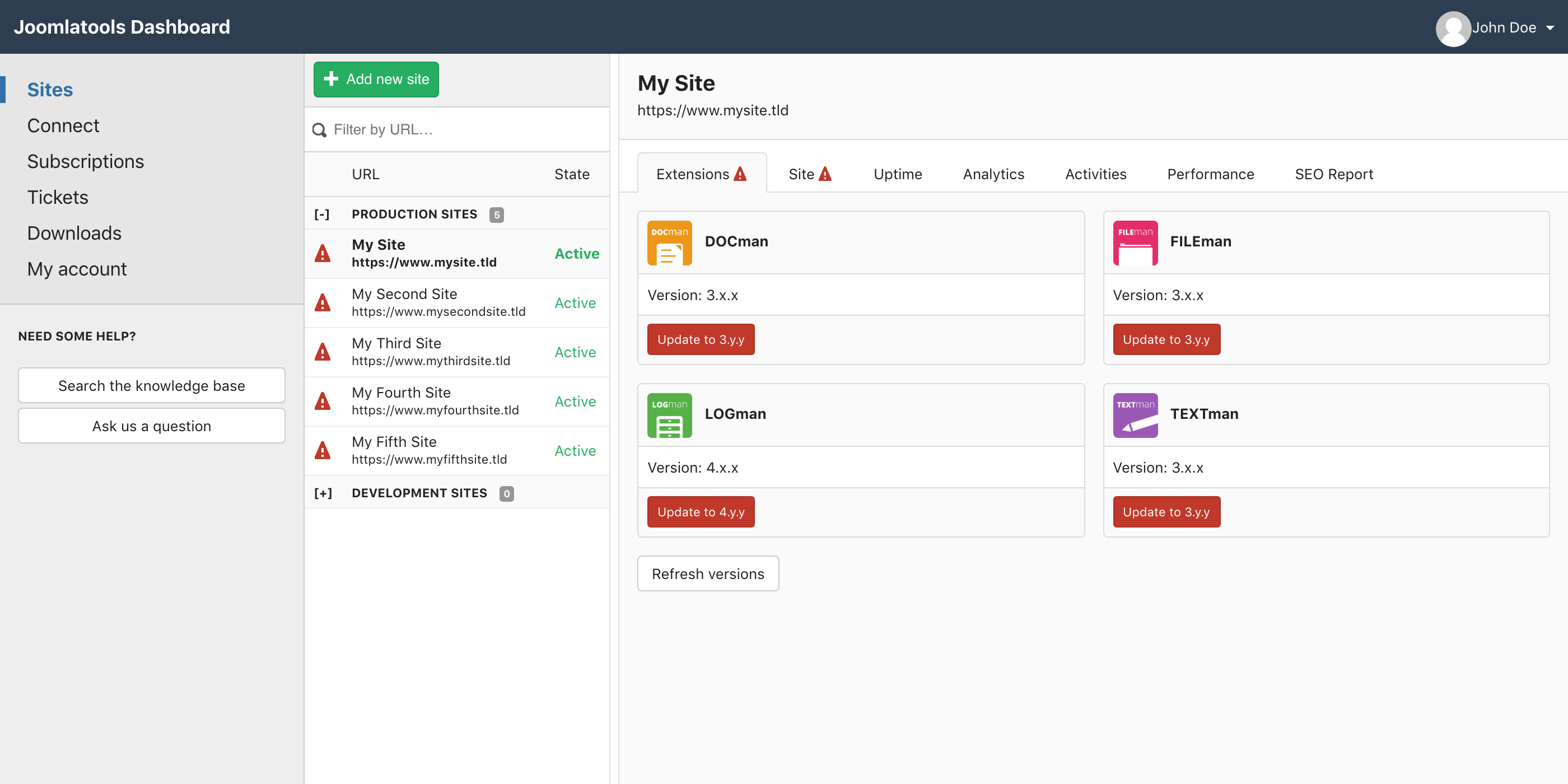Open the SEO Report tab

click(1333, 174)
